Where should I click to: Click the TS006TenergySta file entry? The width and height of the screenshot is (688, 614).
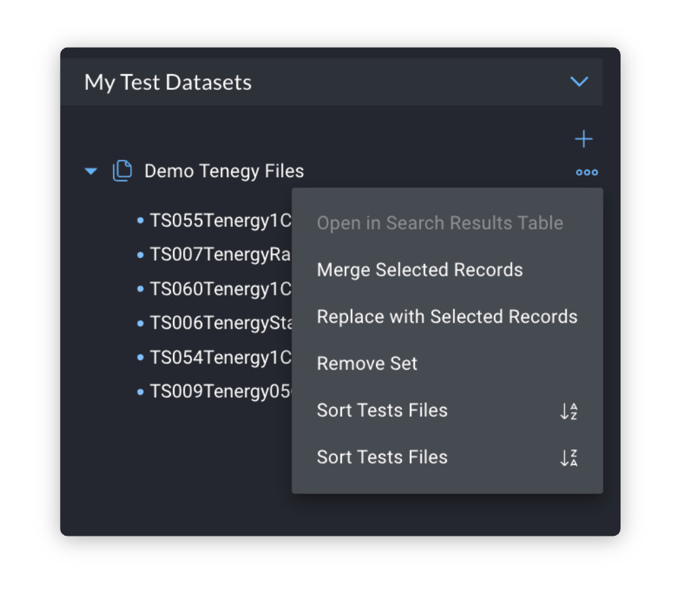pyautogui.click(x=220, y=323)
